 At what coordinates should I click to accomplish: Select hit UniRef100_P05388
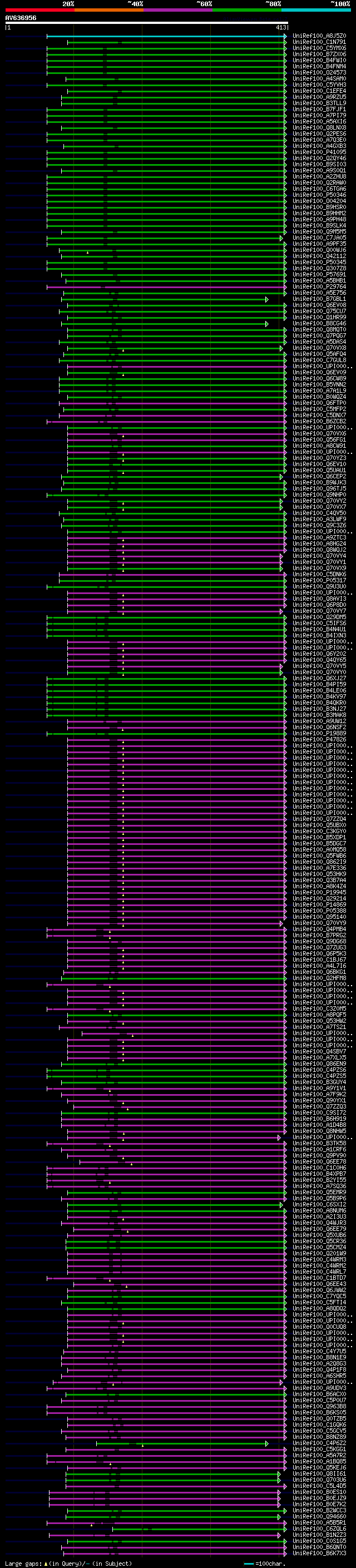319,911
